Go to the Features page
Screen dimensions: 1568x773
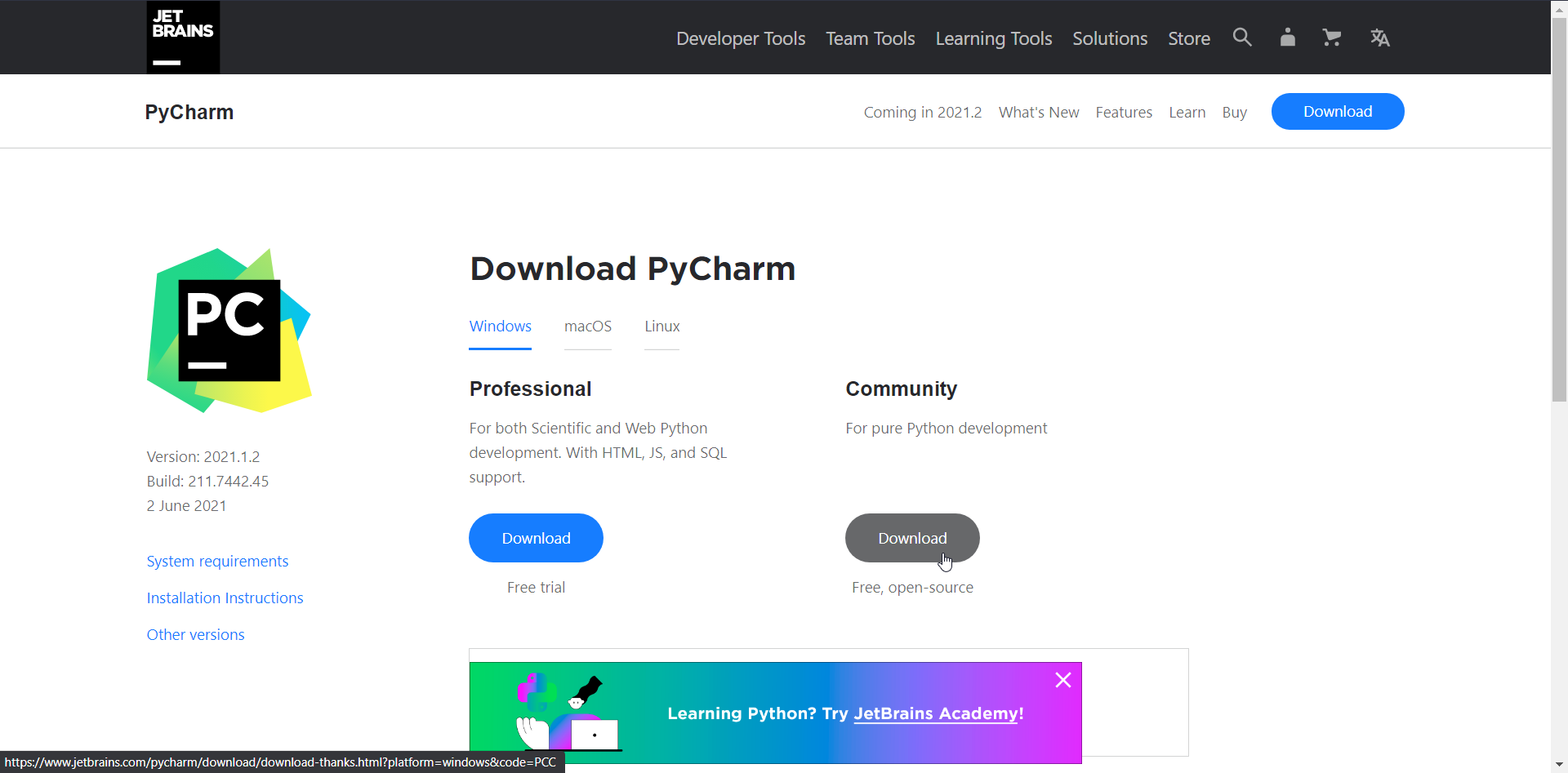[x=1124, y=112]
